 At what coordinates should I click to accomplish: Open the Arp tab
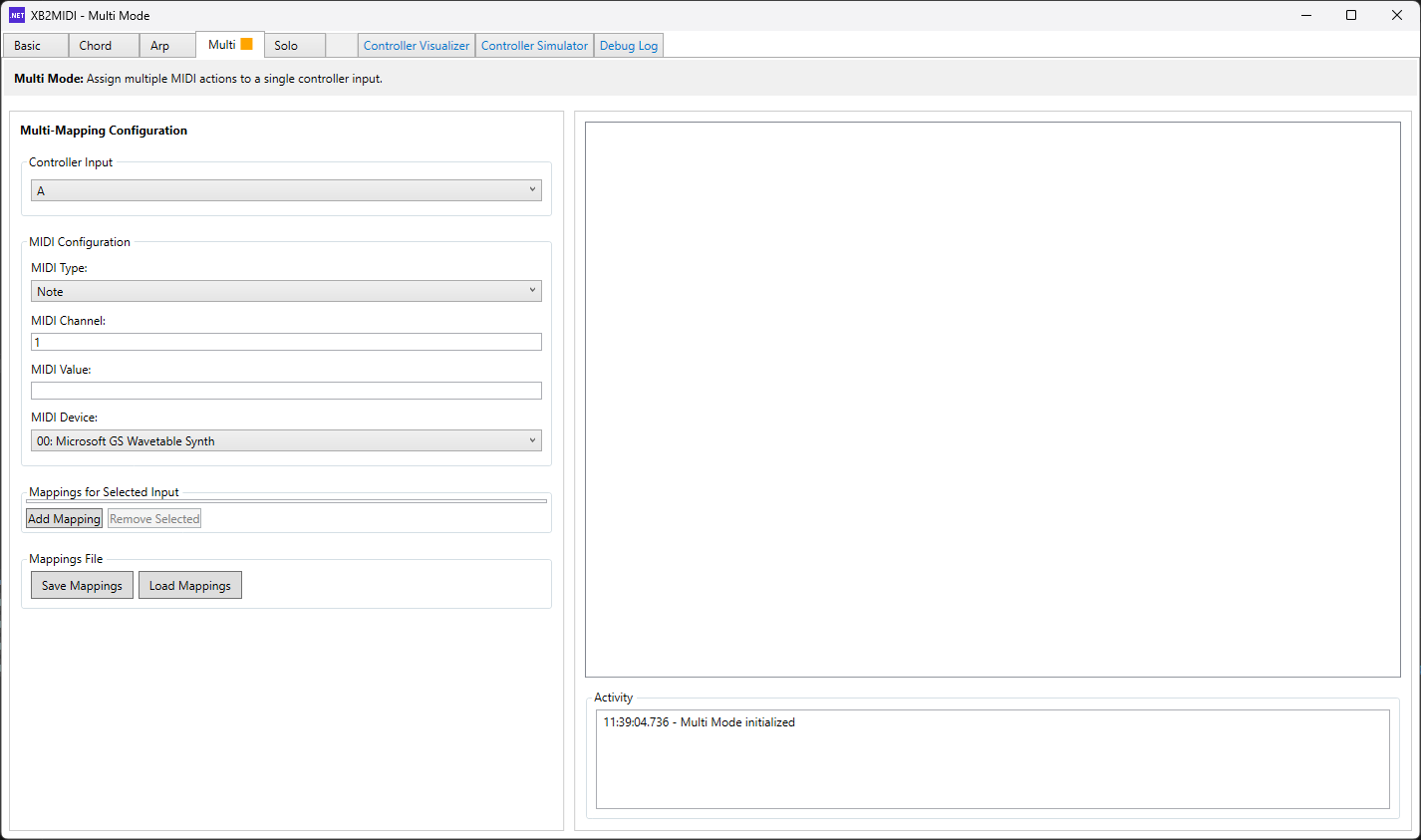159,46
